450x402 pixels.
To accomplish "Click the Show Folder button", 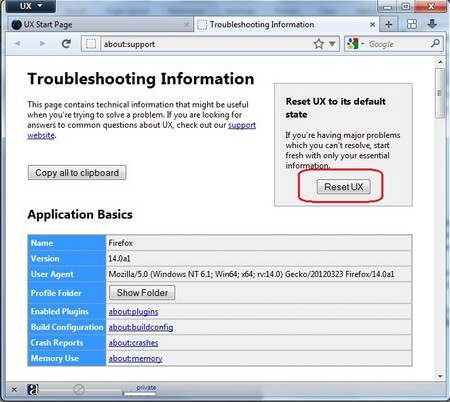I will [x=142, y=293].
